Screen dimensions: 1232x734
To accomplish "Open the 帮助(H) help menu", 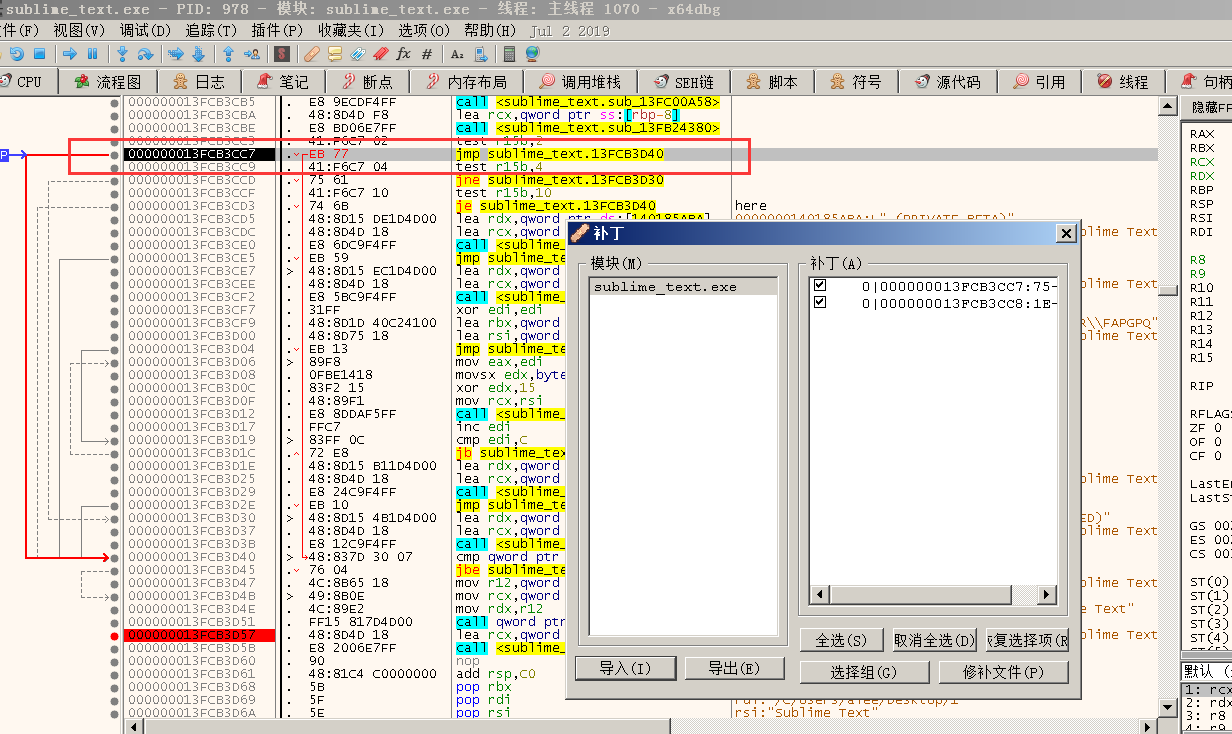I will click(x=491, y=31).
